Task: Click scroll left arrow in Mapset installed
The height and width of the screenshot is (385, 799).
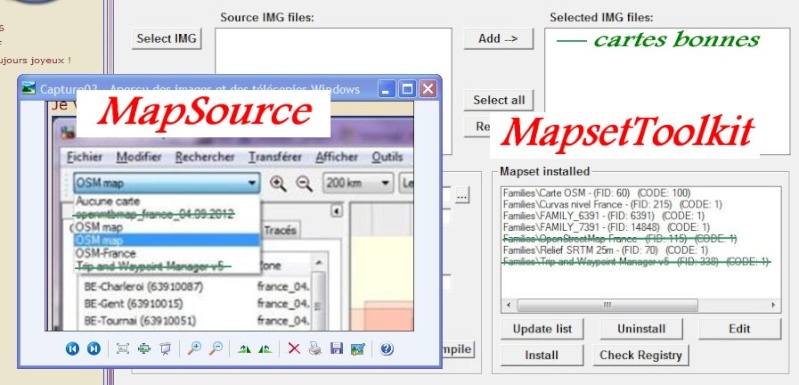Action: [509, 305]
